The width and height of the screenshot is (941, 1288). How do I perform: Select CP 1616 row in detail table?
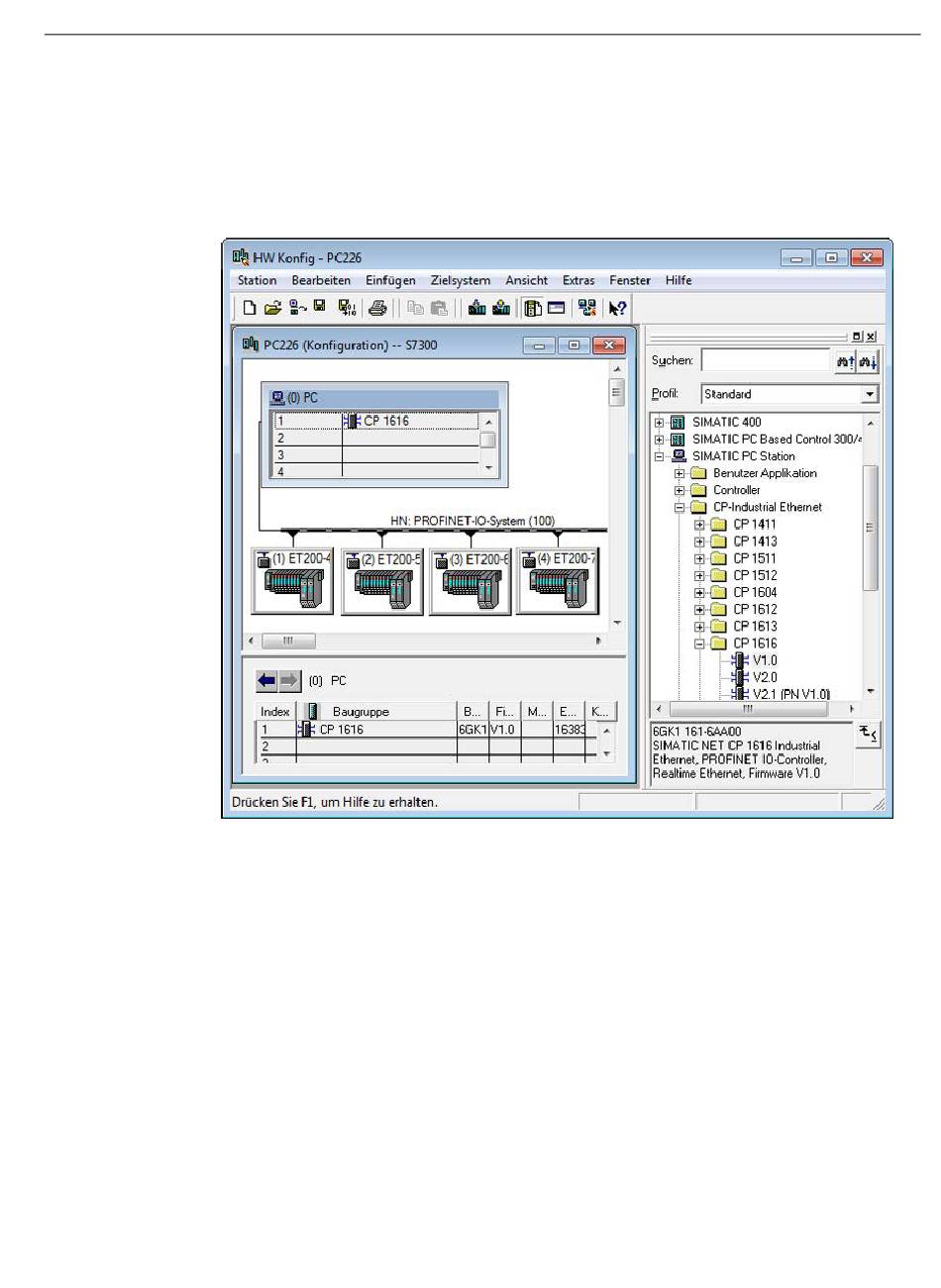tap(428, 730)
